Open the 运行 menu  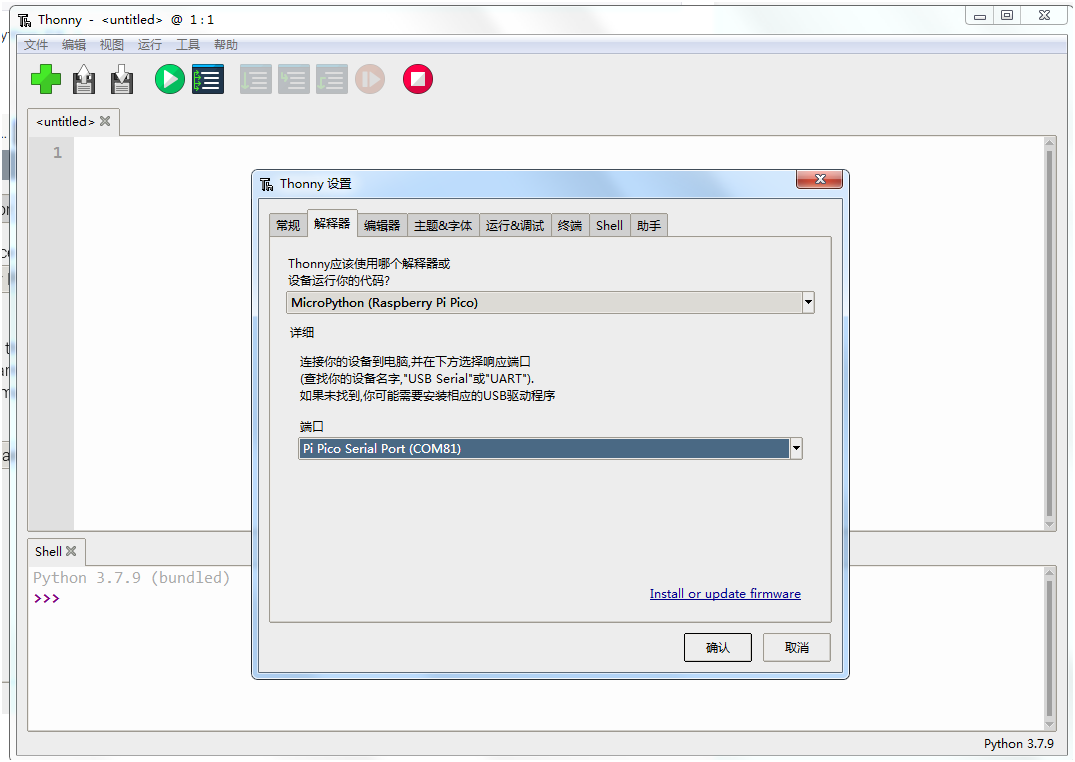[149, 45]
